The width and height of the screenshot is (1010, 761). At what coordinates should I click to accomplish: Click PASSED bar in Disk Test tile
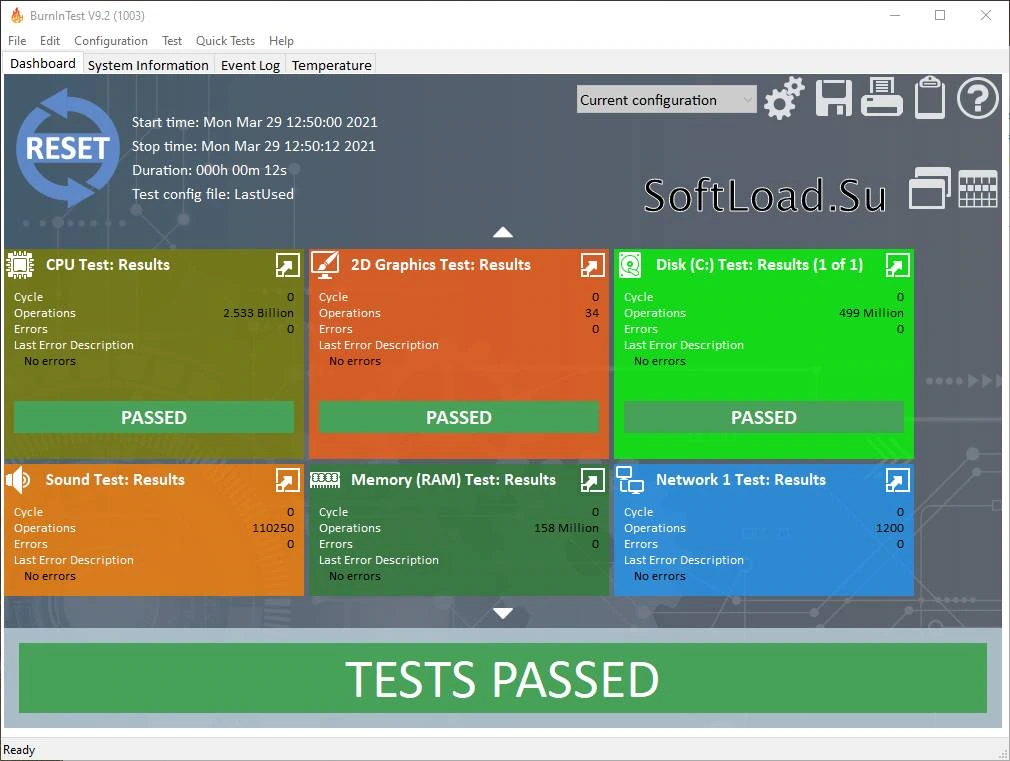point(764,418)
